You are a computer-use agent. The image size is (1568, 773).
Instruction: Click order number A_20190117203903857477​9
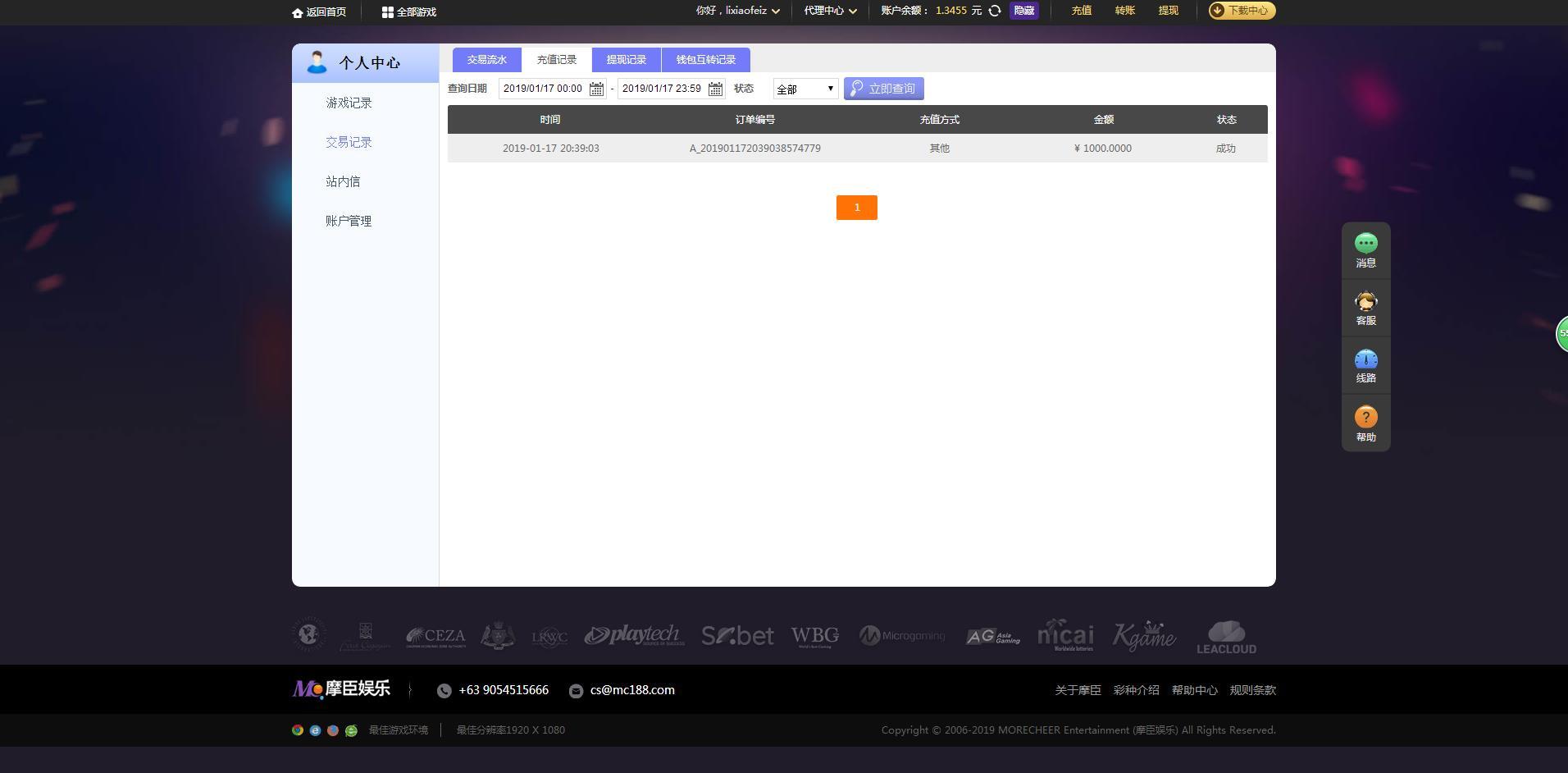point(754,149)
